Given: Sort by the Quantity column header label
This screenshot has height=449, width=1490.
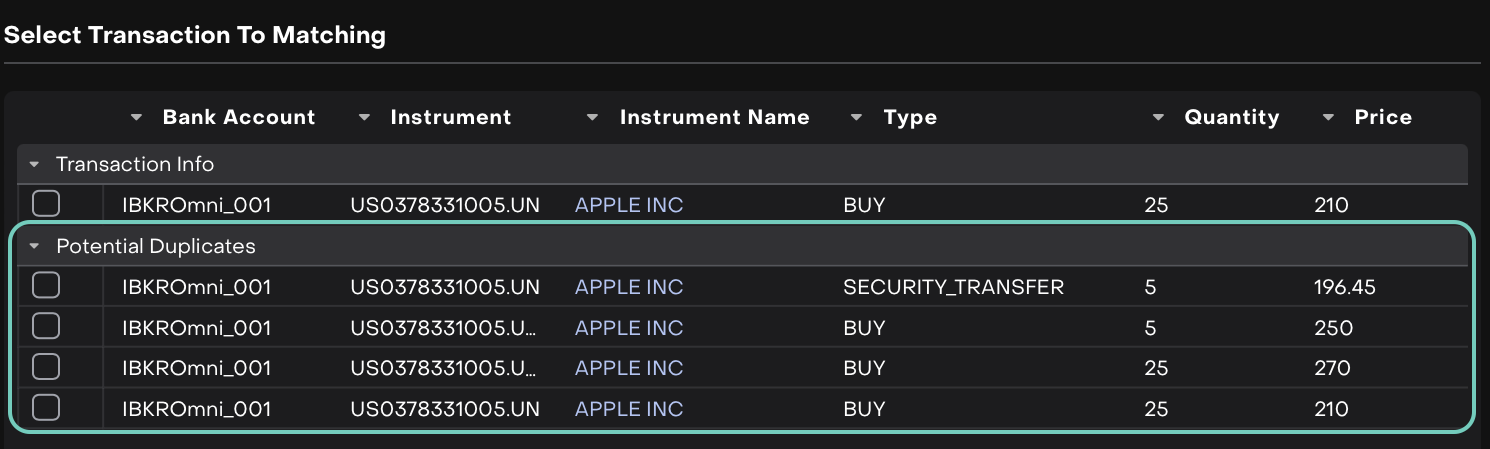Looking at the screenshot, I should click(x=1231, y=118).
